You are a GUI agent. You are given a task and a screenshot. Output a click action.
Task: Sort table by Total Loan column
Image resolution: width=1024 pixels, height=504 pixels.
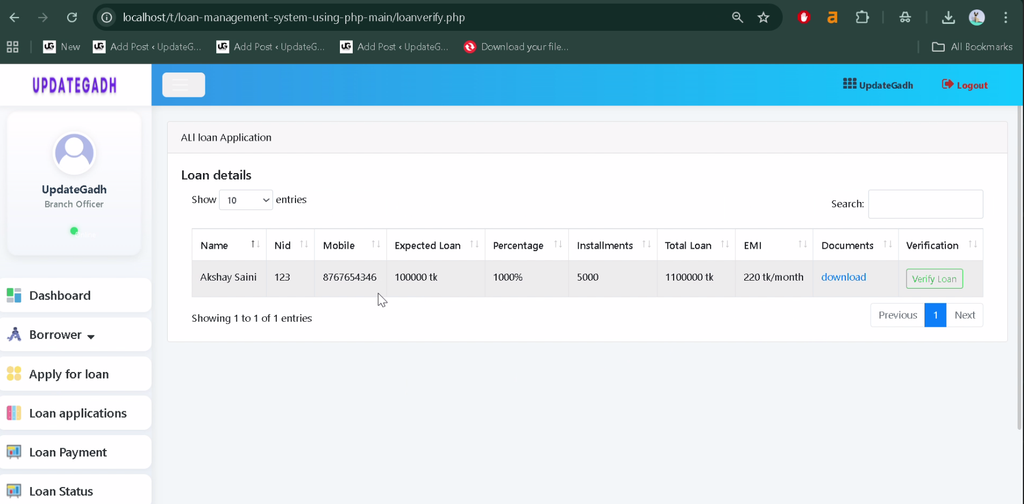tap(696, 245)
